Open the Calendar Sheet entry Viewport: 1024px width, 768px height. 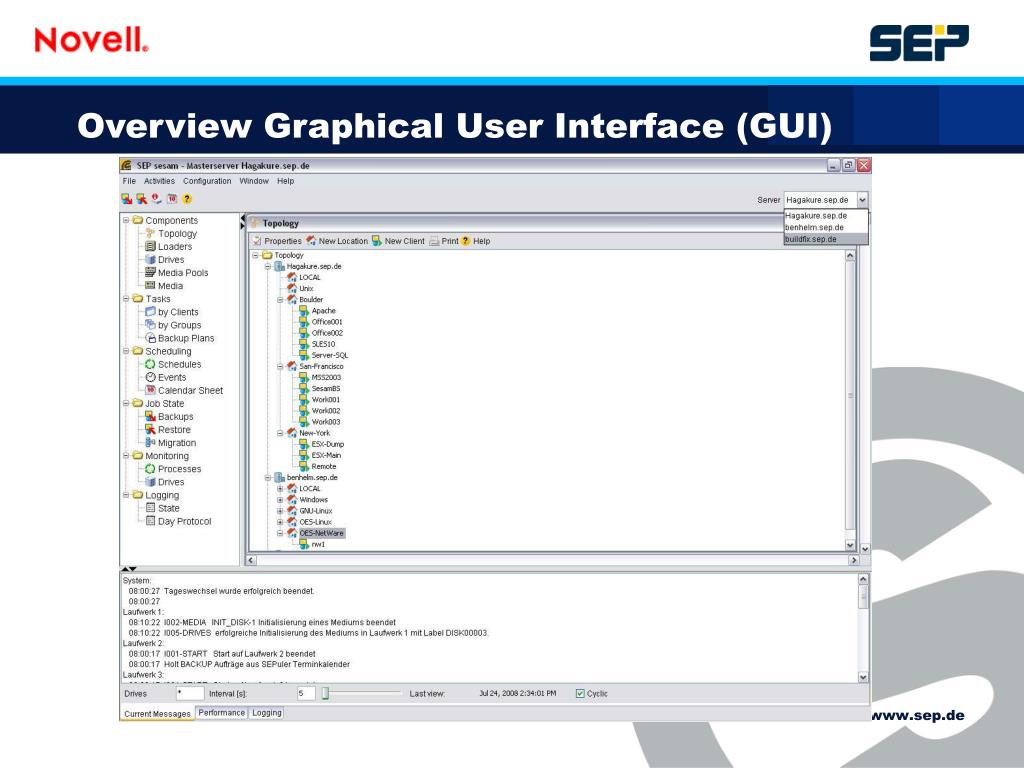[x=190, y=391]
